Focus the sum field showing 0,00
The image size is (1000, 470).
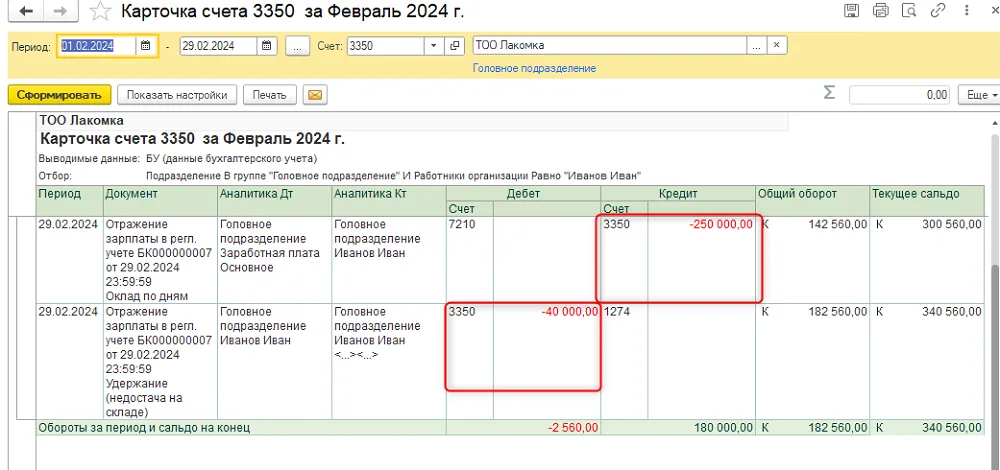pos(899,95)
